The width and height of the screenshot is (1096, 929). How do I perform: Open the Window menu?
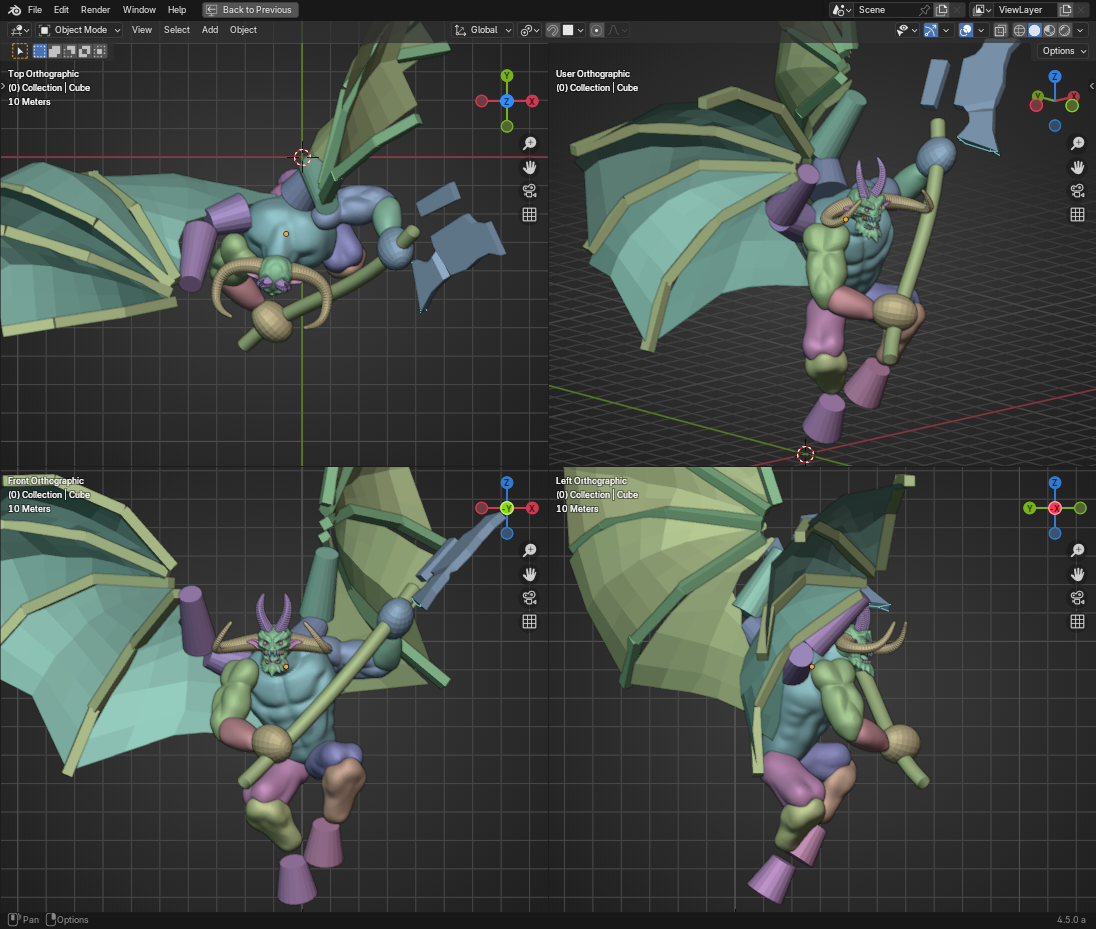pyautogui.click(x=139, y=10)
